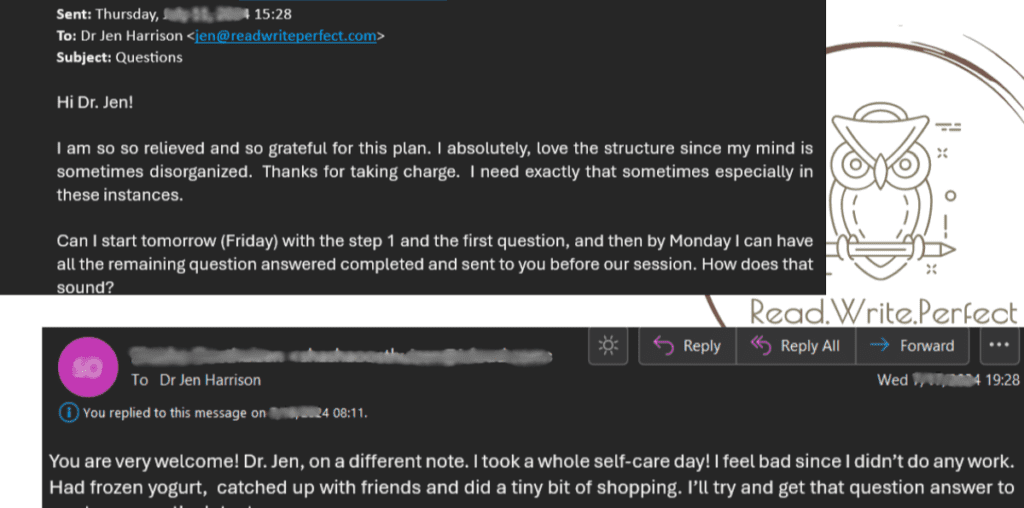
Task: Open the more actions ellipsis menu
Action: point(999,346)
